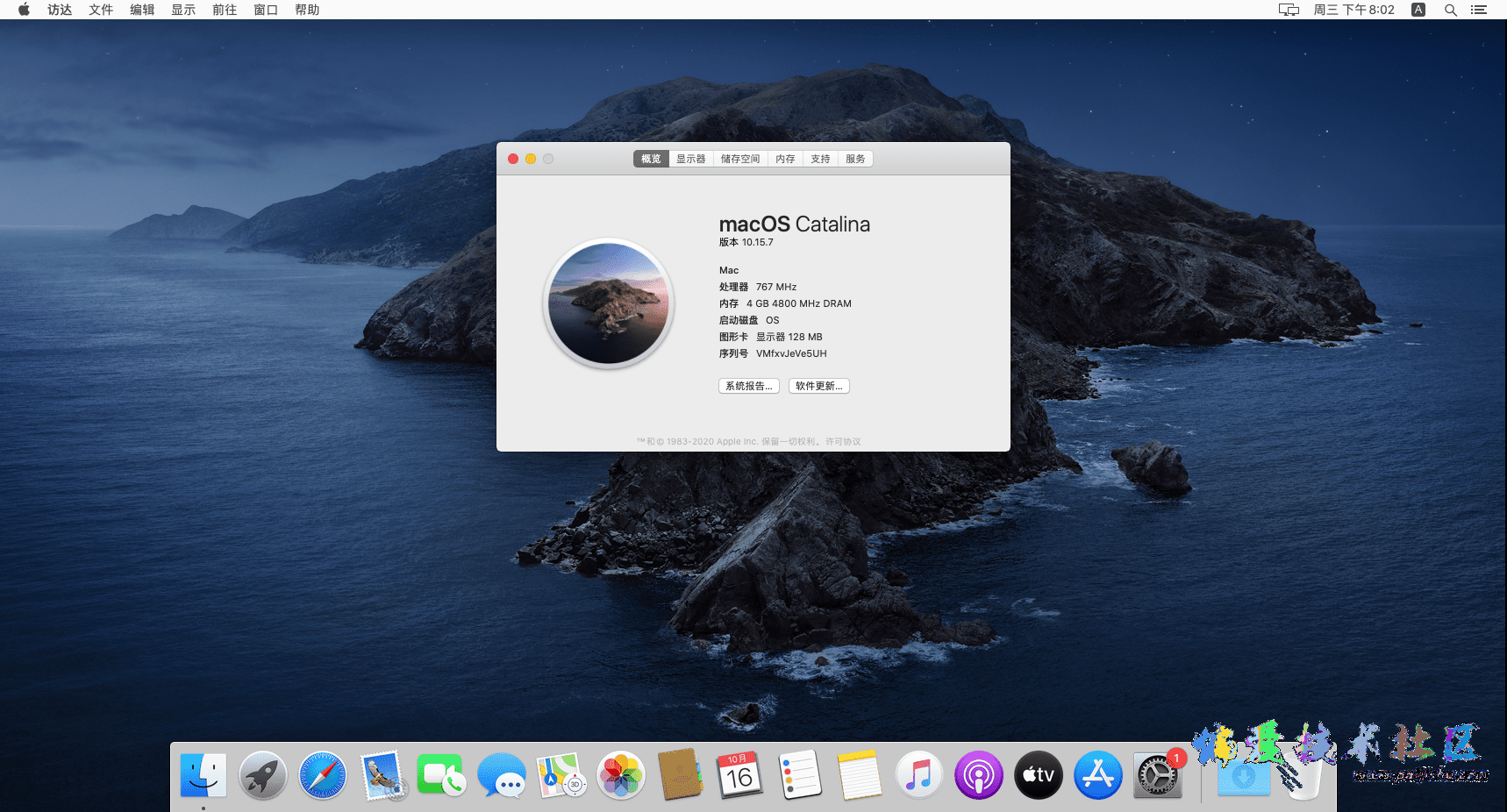Click the 启动磁盘 OS line
The height and width of the screenshot is (812, 1507).
749,320
